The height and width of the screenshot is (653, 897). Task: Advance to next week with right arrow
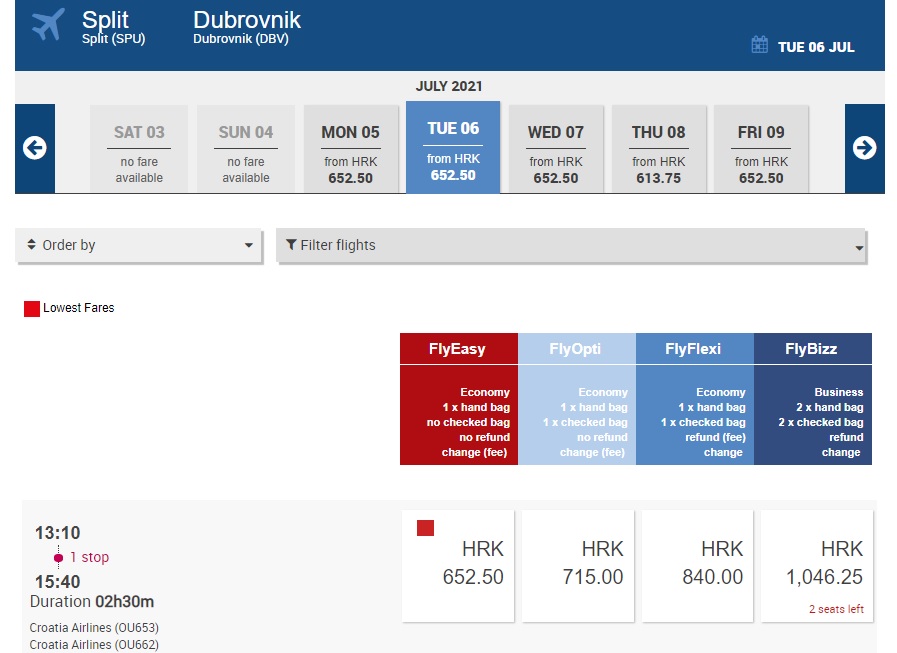coord(864,149)
